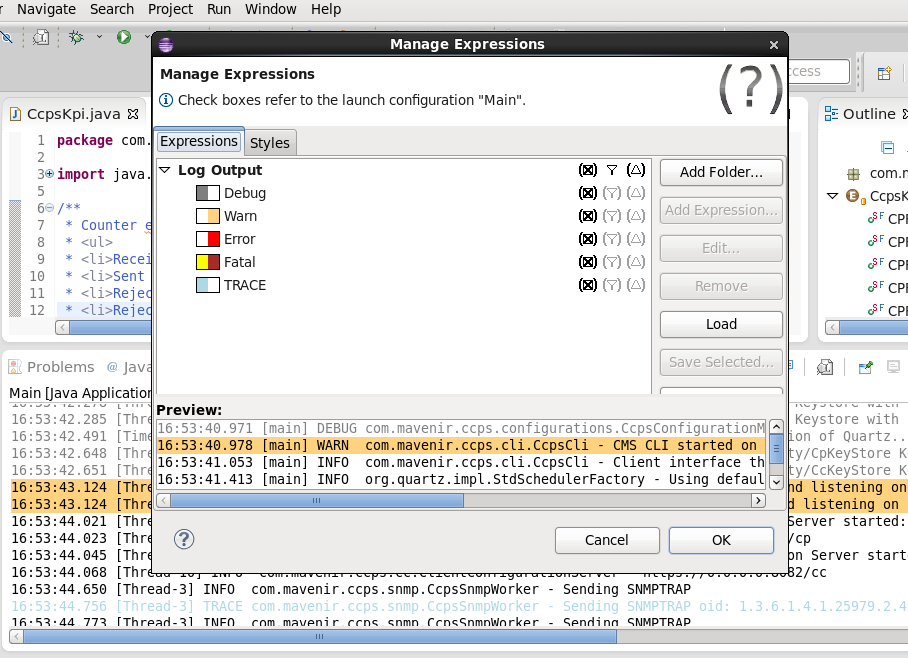Click the TRACE style color swatch
908x658 pixels.
click(x=208, y=285)
